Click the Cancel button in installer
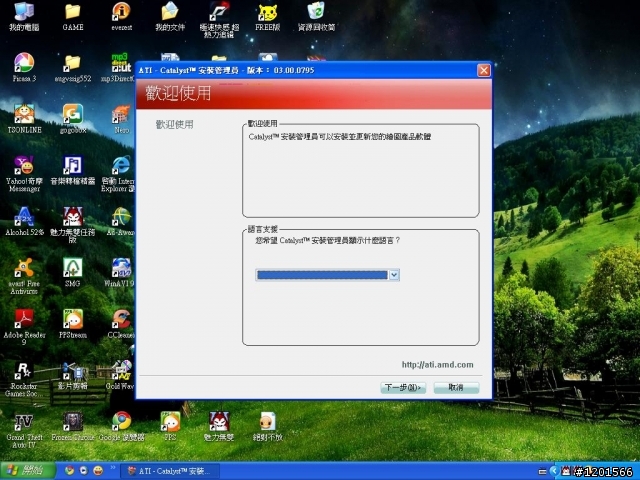This screenshot has height=480, width=640. (456, 387)
